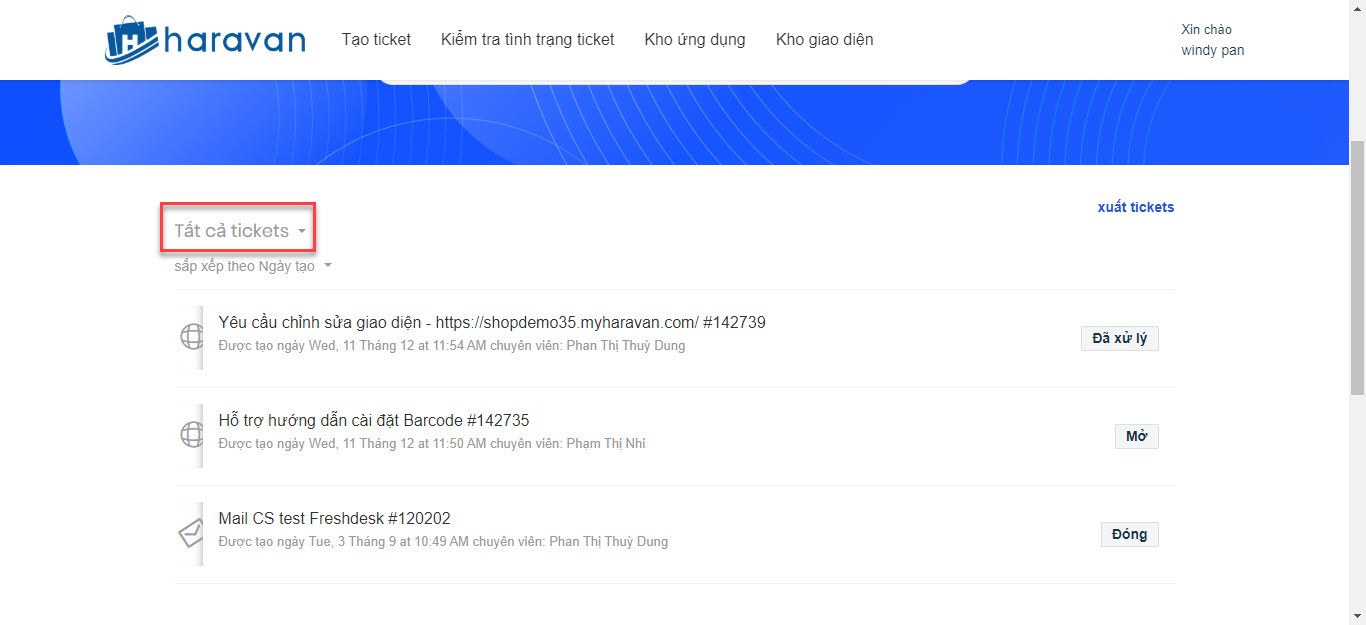Viewport: 1366px width, 625px height.
Task: Click globe icon of Barcode ticket
Action: click(192, 435)
